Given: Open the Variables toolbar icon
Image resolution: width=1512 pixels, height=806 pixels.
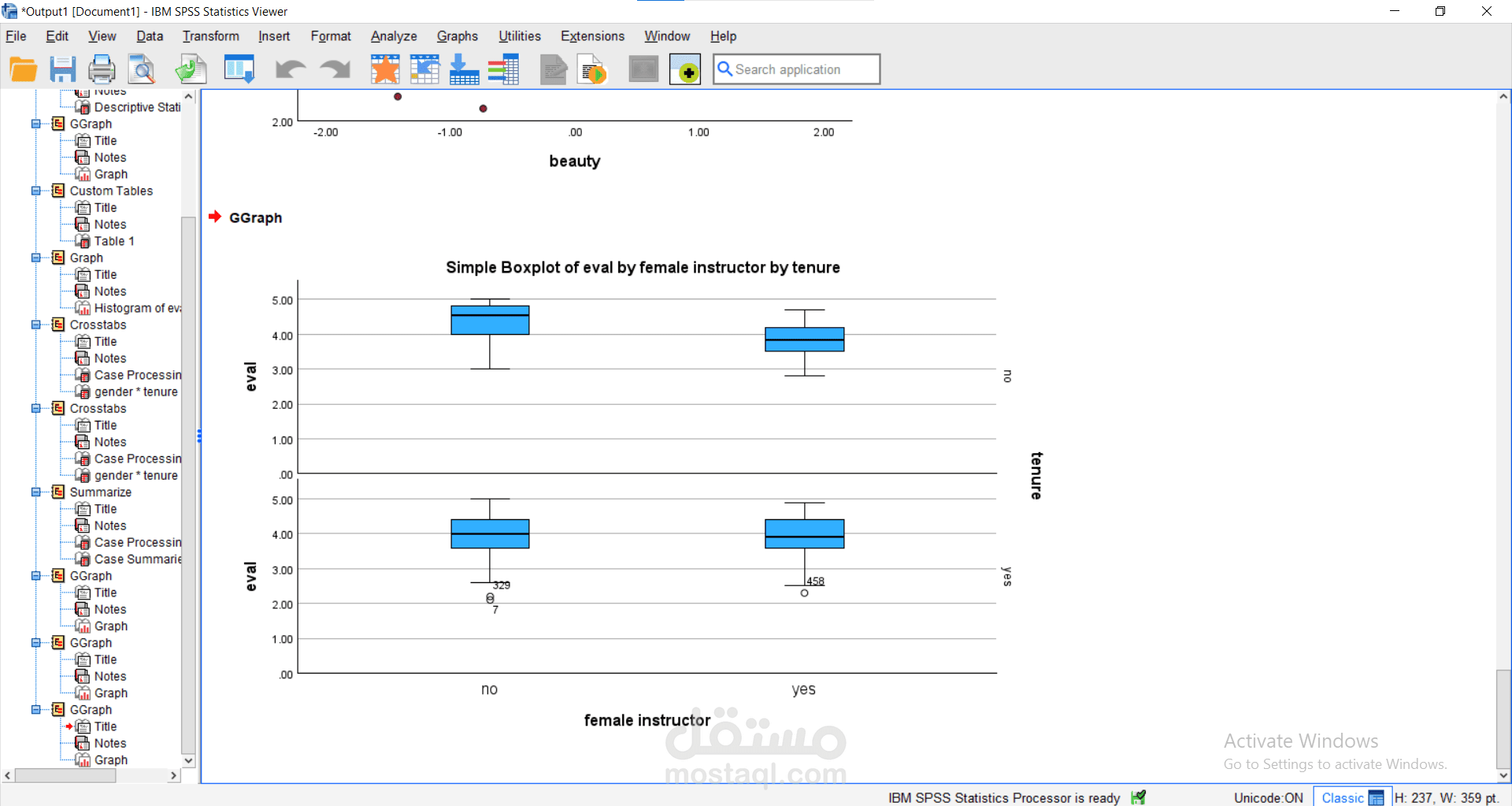Looking at the screenshot, I should pyautogui.click(x=503, y=69).
